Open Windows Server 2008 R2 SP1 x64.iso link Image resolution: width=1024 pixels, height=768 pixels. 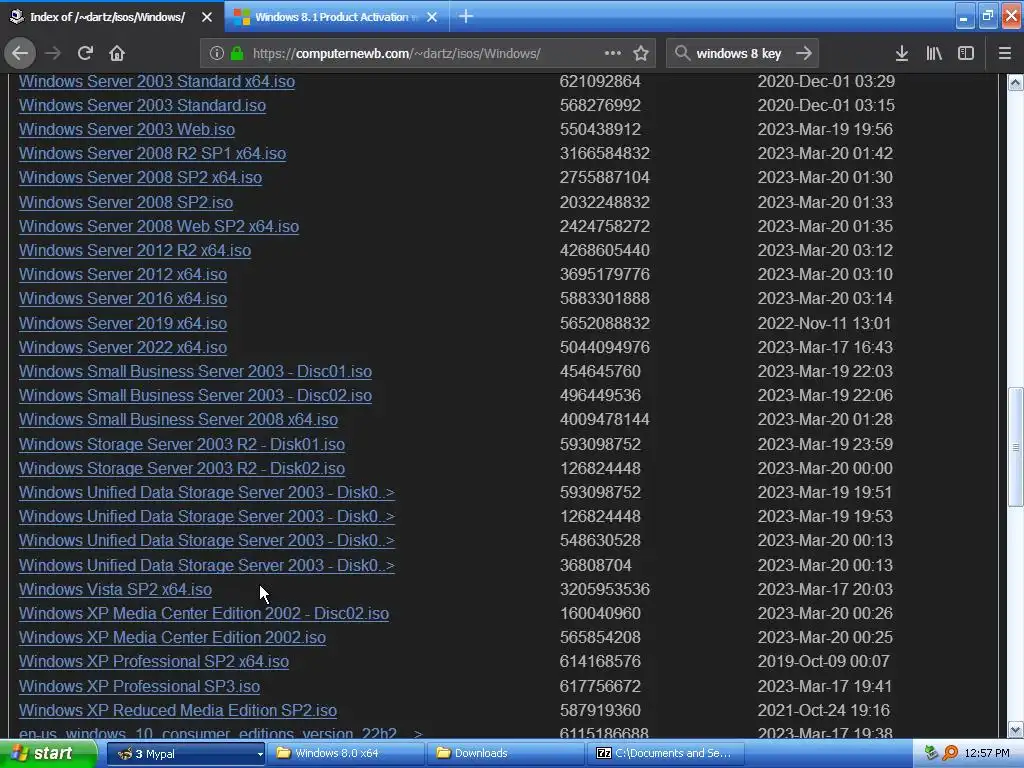(152, 153)
